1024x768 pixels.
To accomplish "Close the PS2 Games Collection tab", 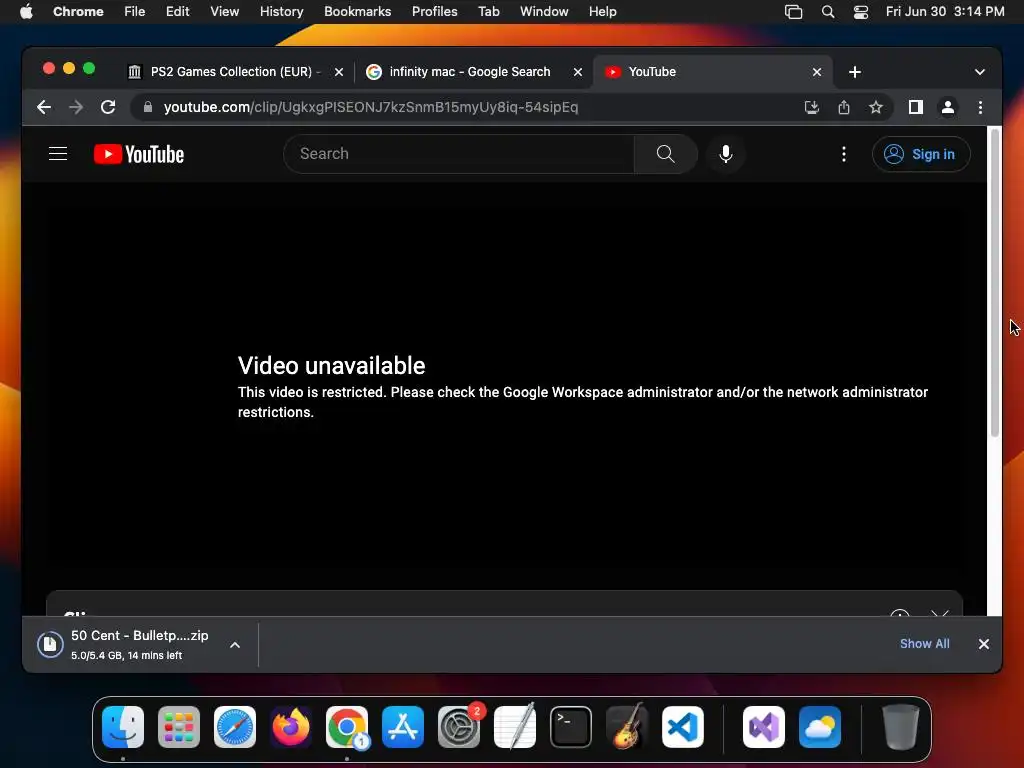I will (x=339, y=72).
